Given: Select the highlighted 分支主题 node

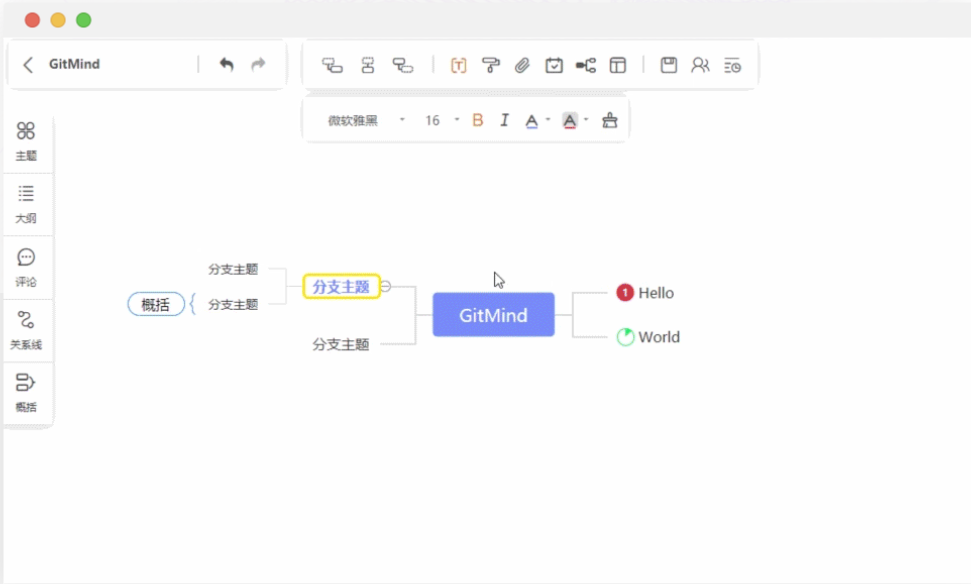Looking at the screenshot, I should [x=341, y=287].
